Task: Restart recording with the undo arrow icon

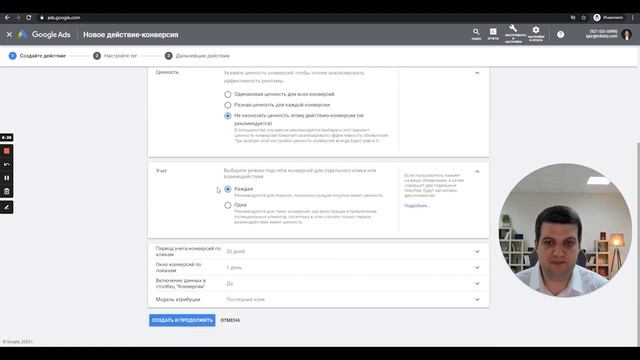Action: coord(7,164)
